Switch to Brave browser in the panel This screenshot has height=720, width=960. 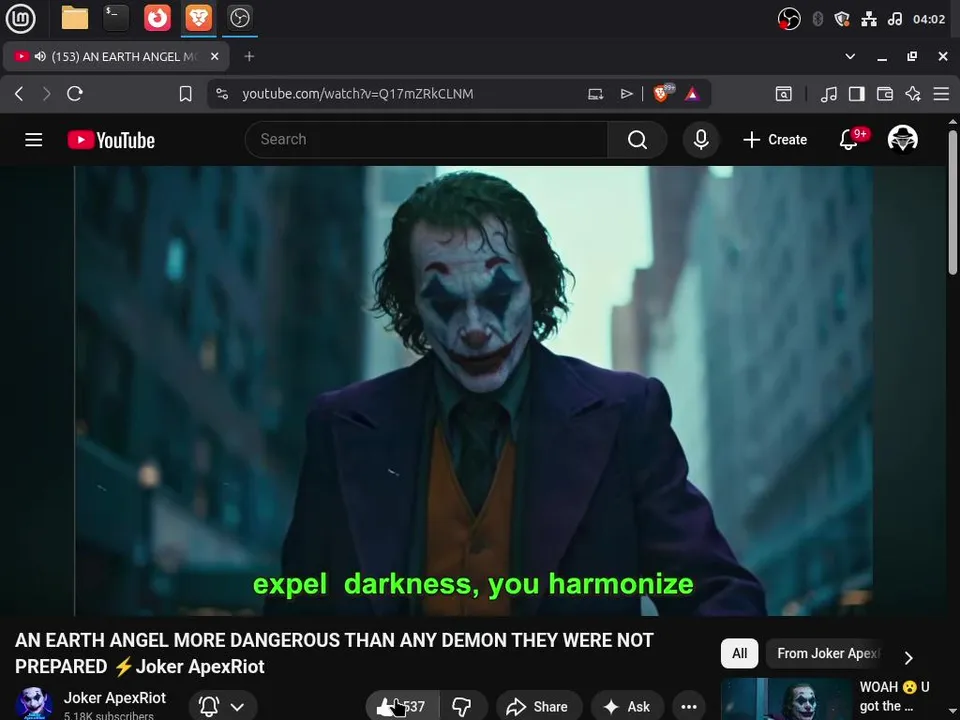pyautogui.click(x=198, y=18)
